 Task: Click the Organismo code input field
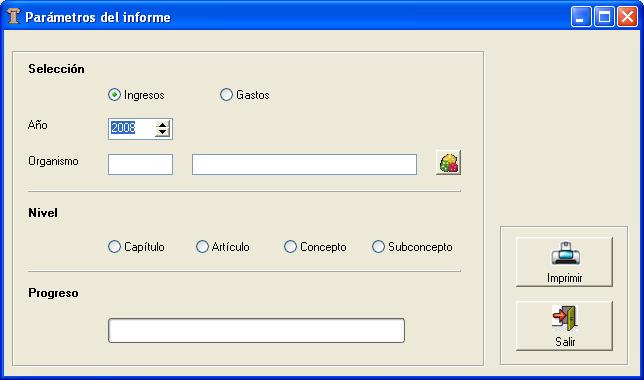coord(140,165)
